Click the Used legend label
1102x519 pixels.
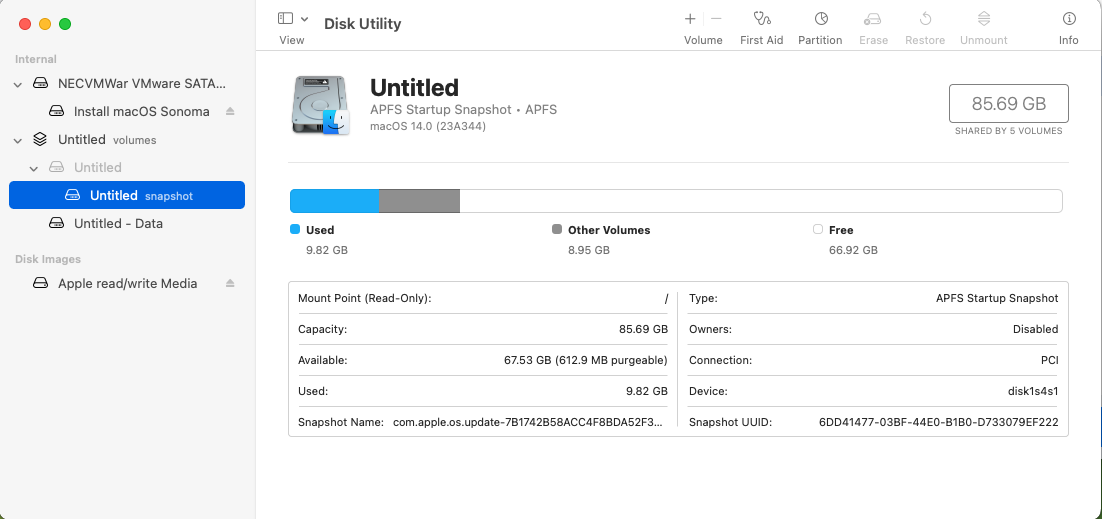coord(320,230)
